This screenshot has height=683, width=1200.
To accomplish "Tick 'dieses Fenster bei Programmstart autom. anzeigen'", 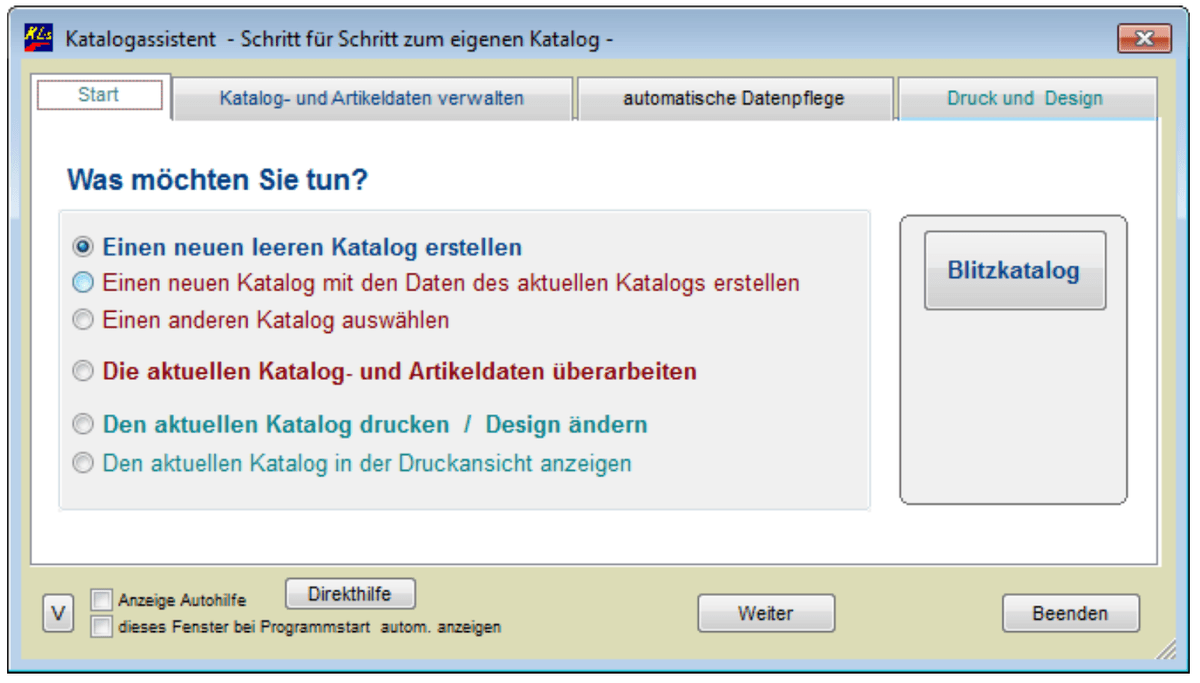I will 101,627.
